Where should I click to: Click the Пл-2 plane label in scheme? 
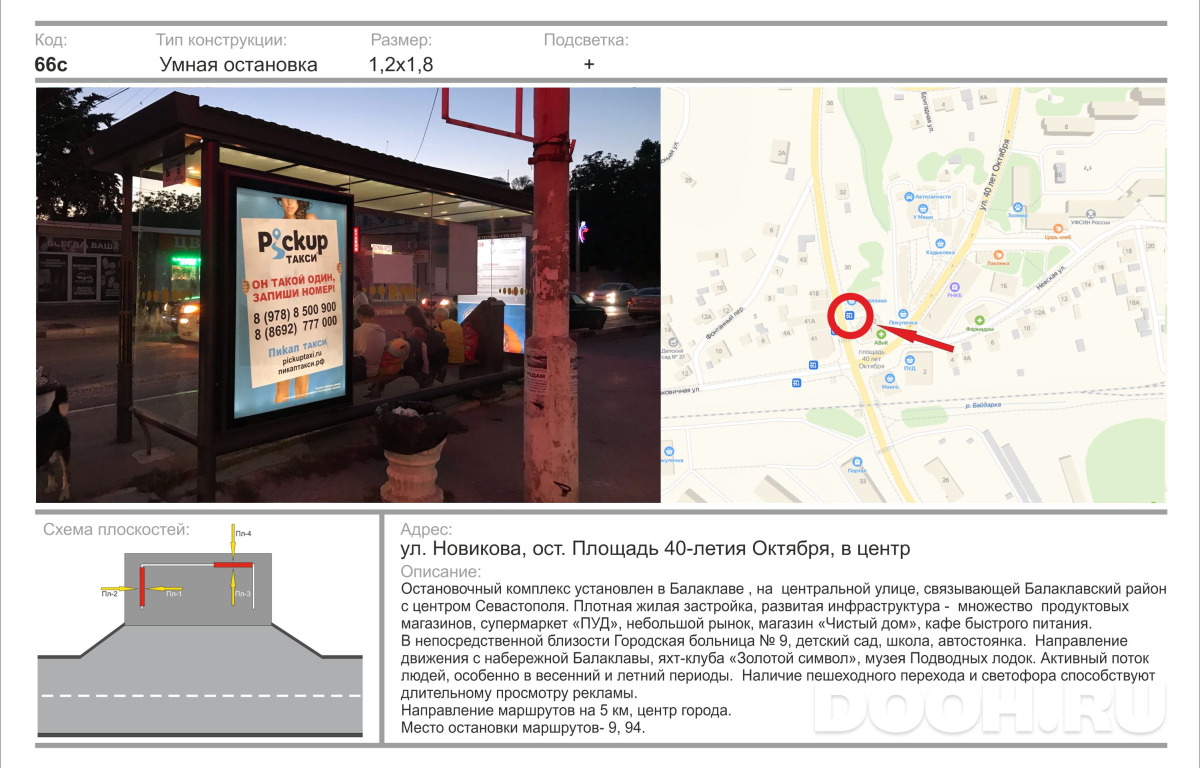110,594
